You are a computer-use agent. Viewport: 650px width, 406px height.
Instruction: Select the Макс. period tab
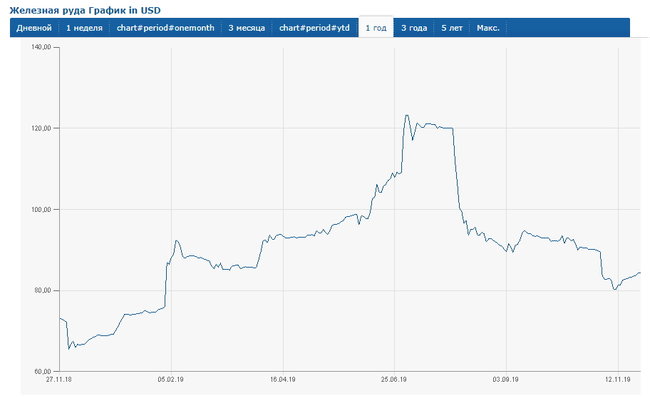coord(488,28)
